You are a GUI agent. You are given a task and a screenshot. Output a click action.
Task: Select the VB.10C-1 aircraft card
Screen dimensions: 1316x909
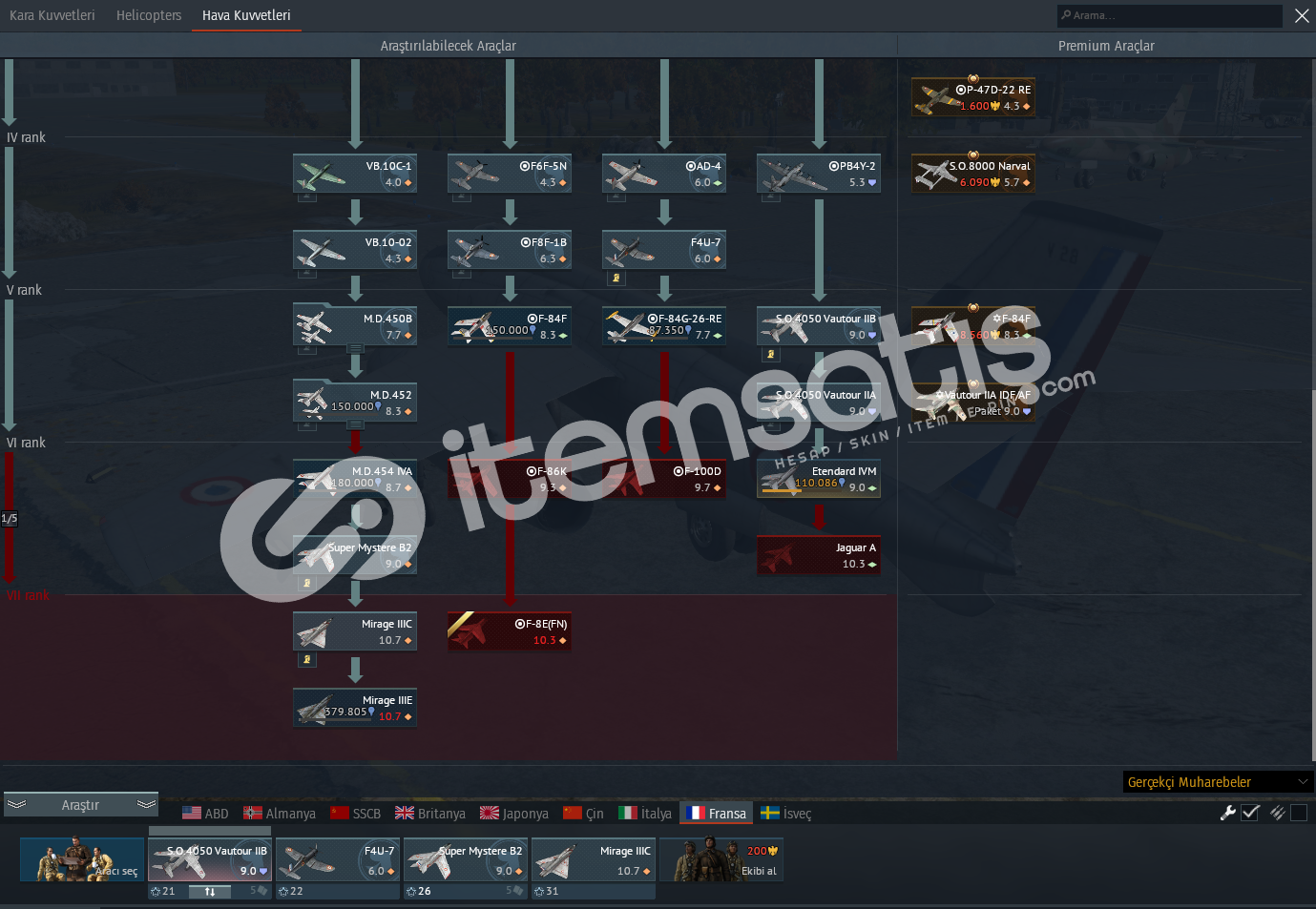pyautogui.click(x=355, y=174)
